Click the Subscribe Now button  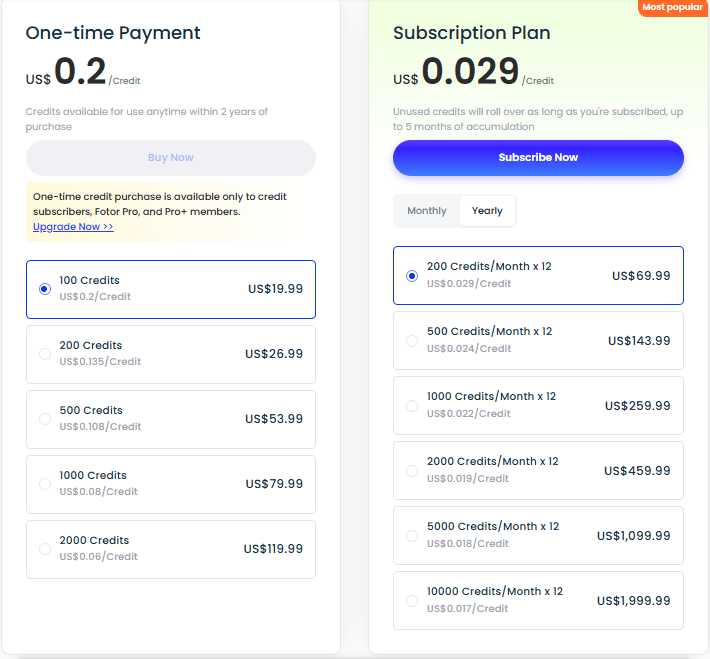538,157
